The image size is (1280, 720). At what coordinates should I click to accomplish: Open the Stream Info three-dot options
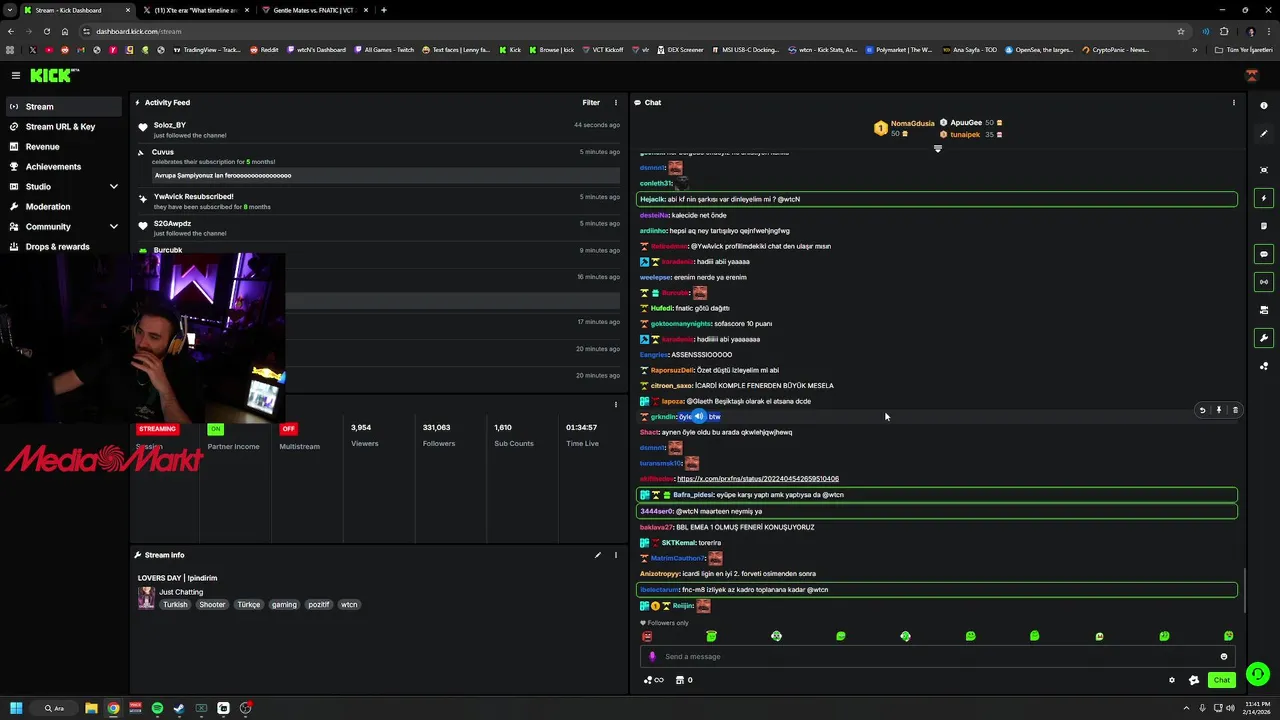[616, 555]
